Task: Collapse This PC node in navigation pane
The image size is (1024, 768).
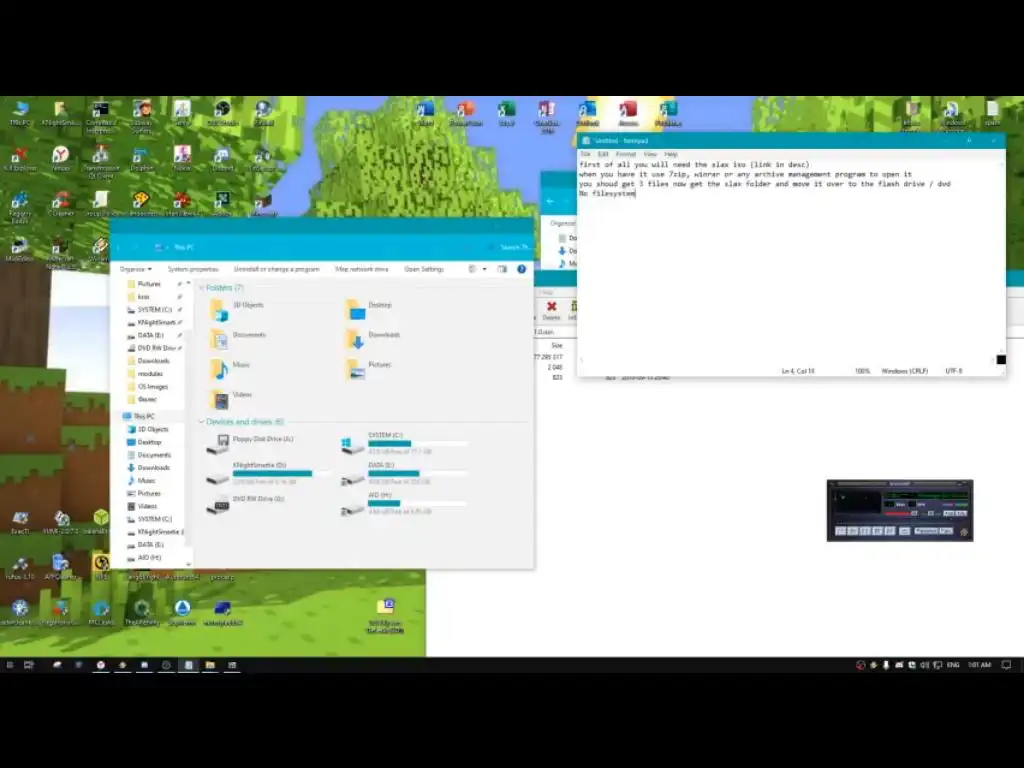Action: 138,417
